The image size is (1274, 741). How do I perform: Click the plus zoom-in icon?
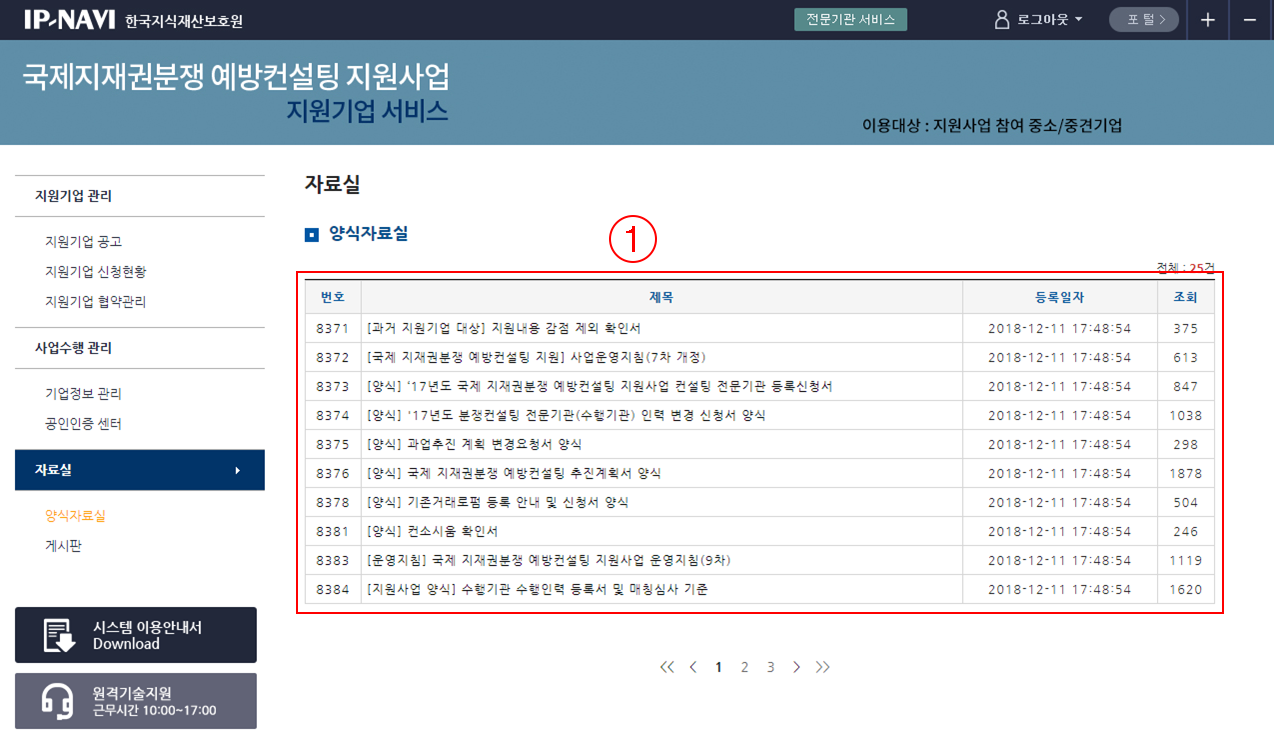click(x=1208, y=20)
